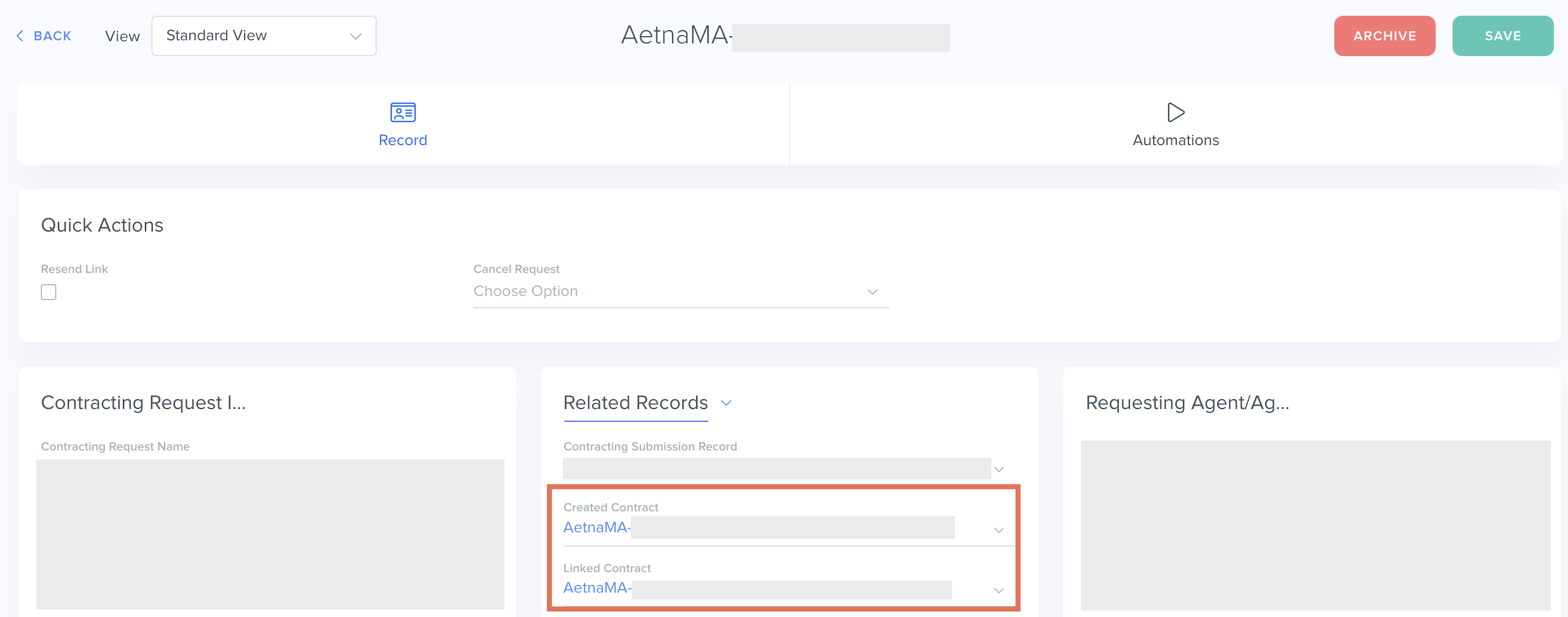This screenshot has height=617, width=1568.
Task: Open the Standard View dropdown
Action: coord(264,36)
